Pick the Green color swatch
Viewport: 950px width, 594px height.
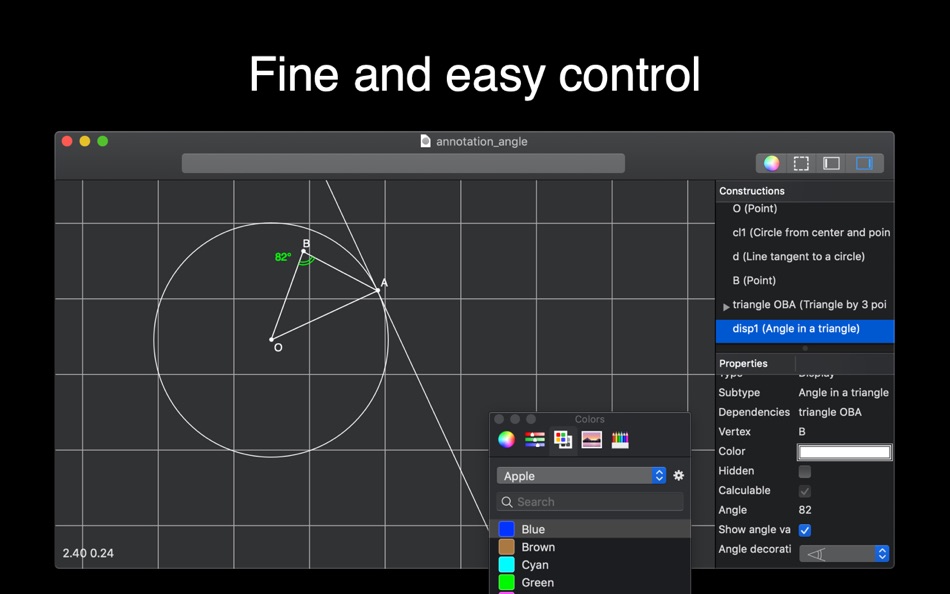[506, 582]
